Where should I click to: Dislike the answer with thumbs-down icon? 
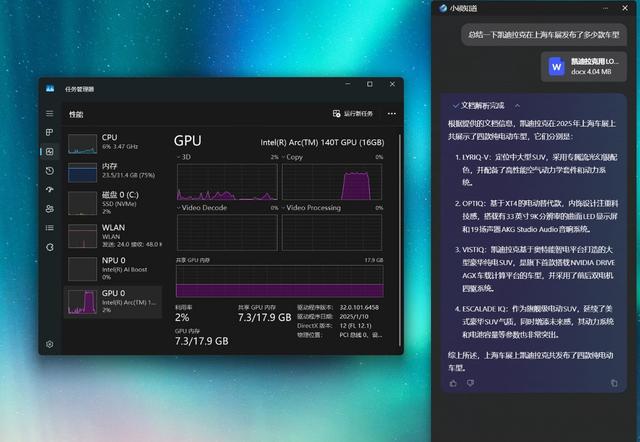(470, 383)
